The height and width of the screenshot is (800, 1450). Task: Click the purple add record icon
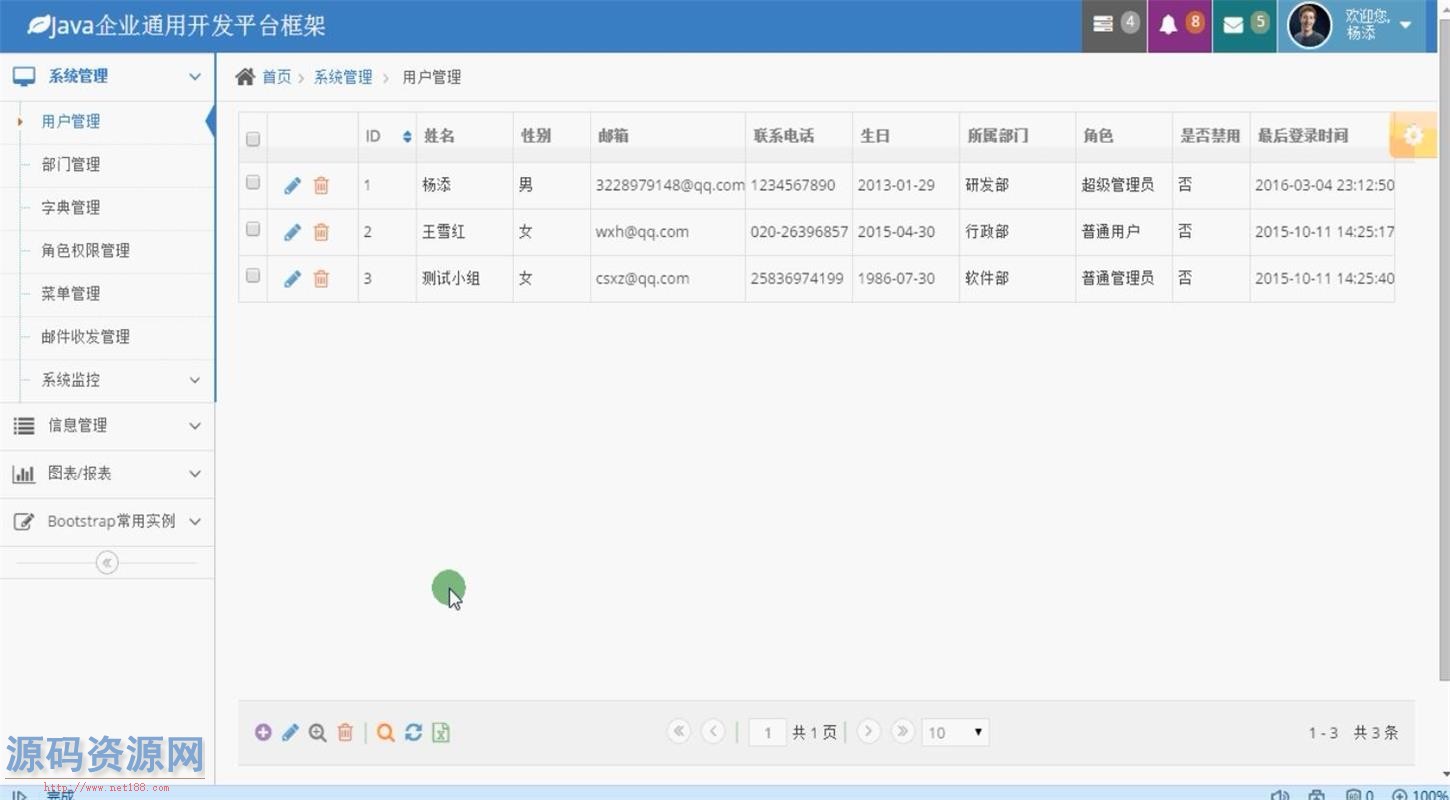263,733
